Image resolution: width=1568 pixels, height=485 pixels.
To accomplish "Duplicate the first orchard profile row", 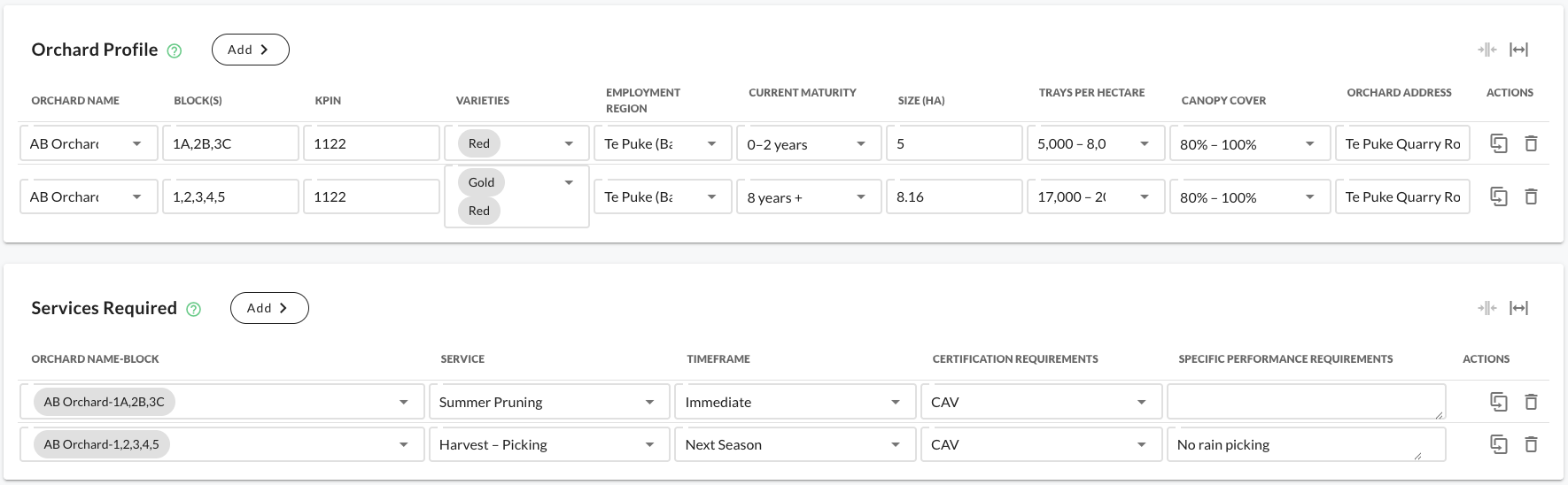I will click(1499, 143).
